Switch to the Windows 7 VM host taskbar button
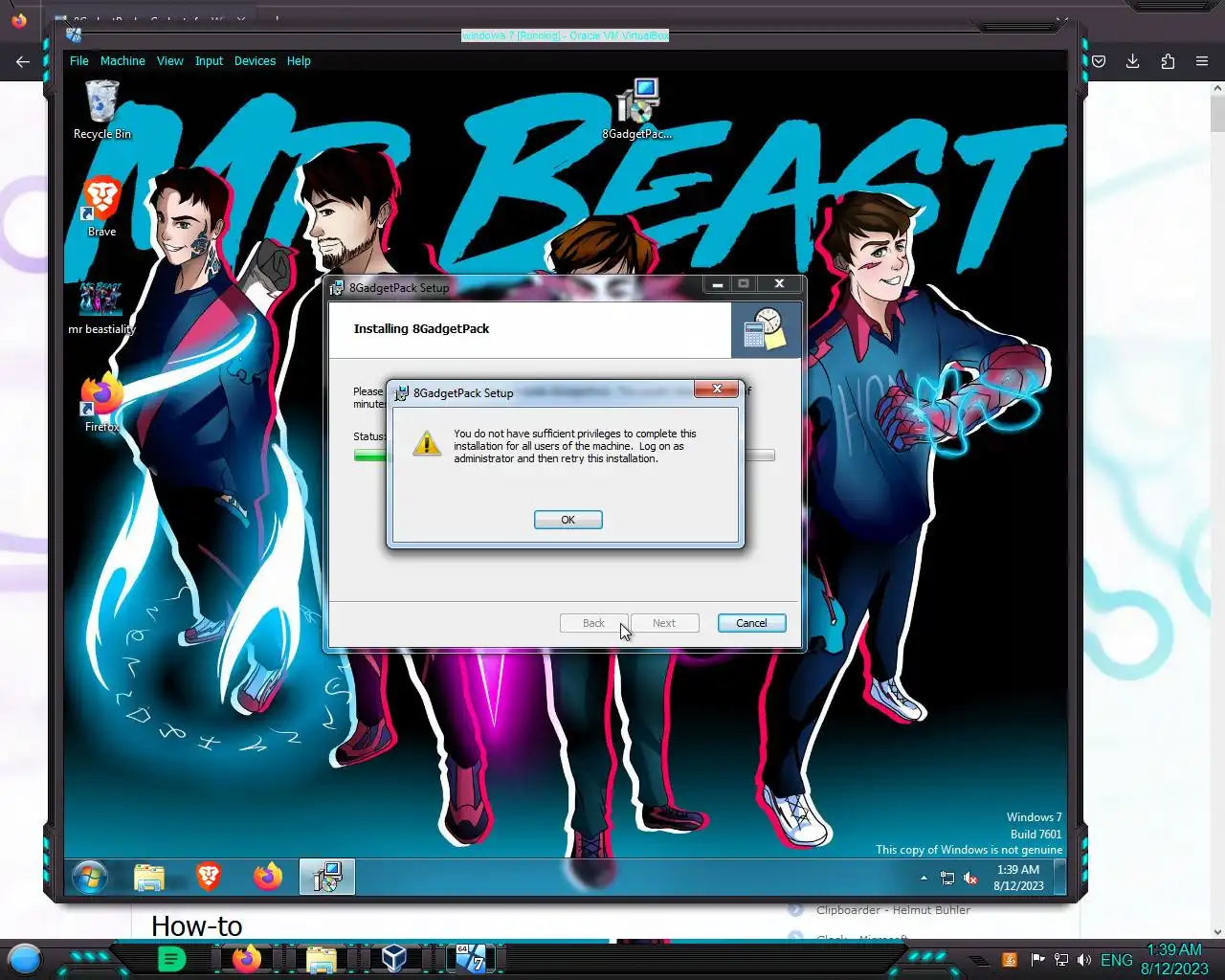Viewport: 1225px width, 980px height. pos(470,958)
